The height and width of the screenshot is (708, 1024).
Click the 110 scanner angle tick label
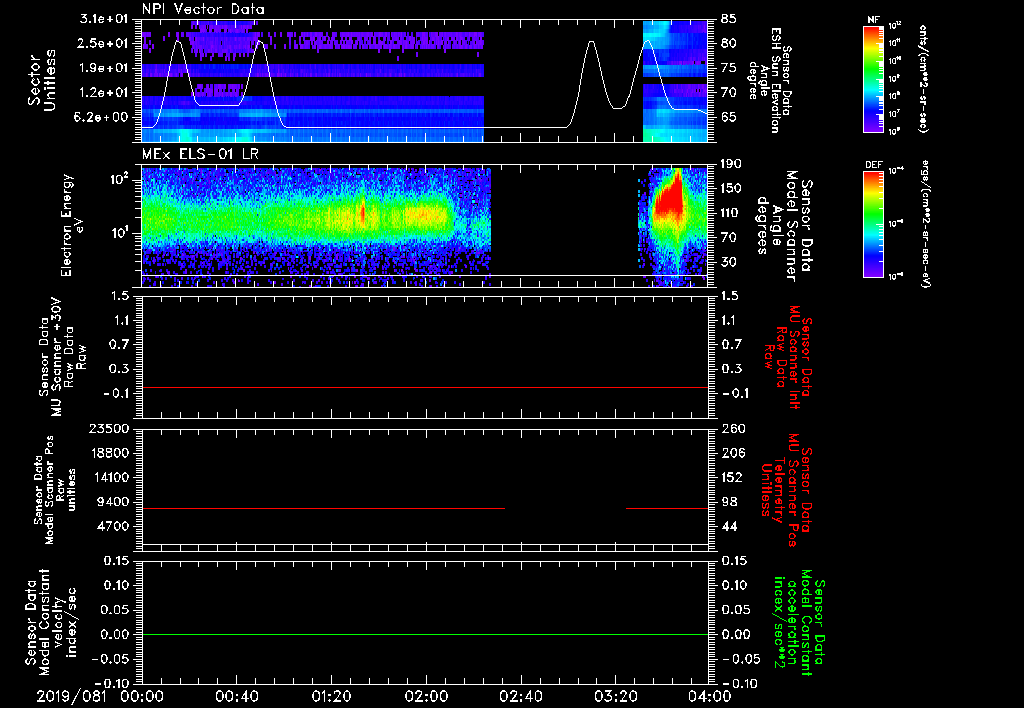click(731, 213)
